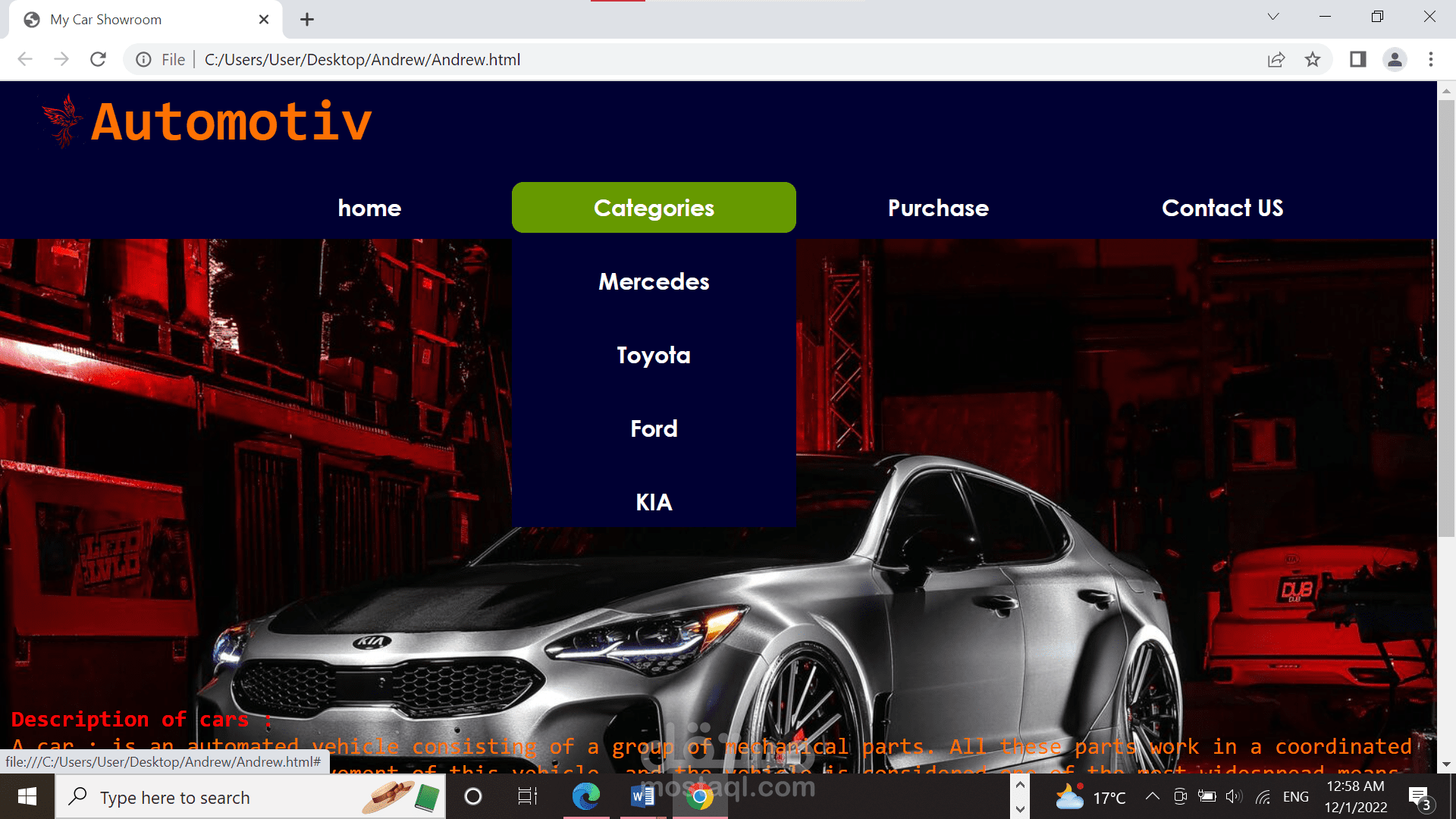
Task: Open a new browser tab
Action: (x=307, y=20)
